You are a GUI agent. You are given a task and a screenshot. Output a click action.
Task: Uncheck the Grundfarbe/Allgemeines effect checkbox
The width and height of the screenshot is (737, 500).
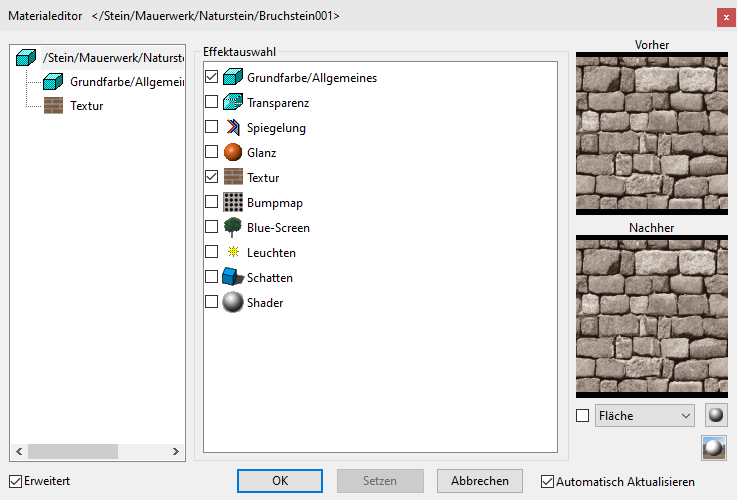pyautogui.click(x=212, y=76)
